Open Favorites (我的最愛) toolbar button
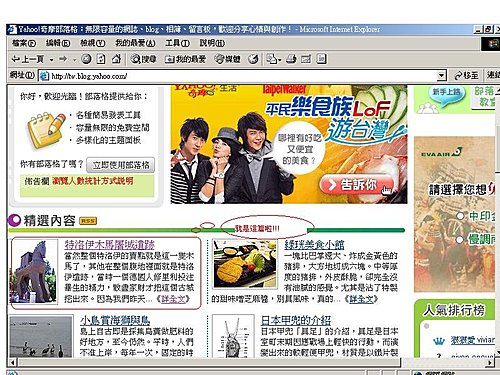500x375 pixels. tap(185, 59)
